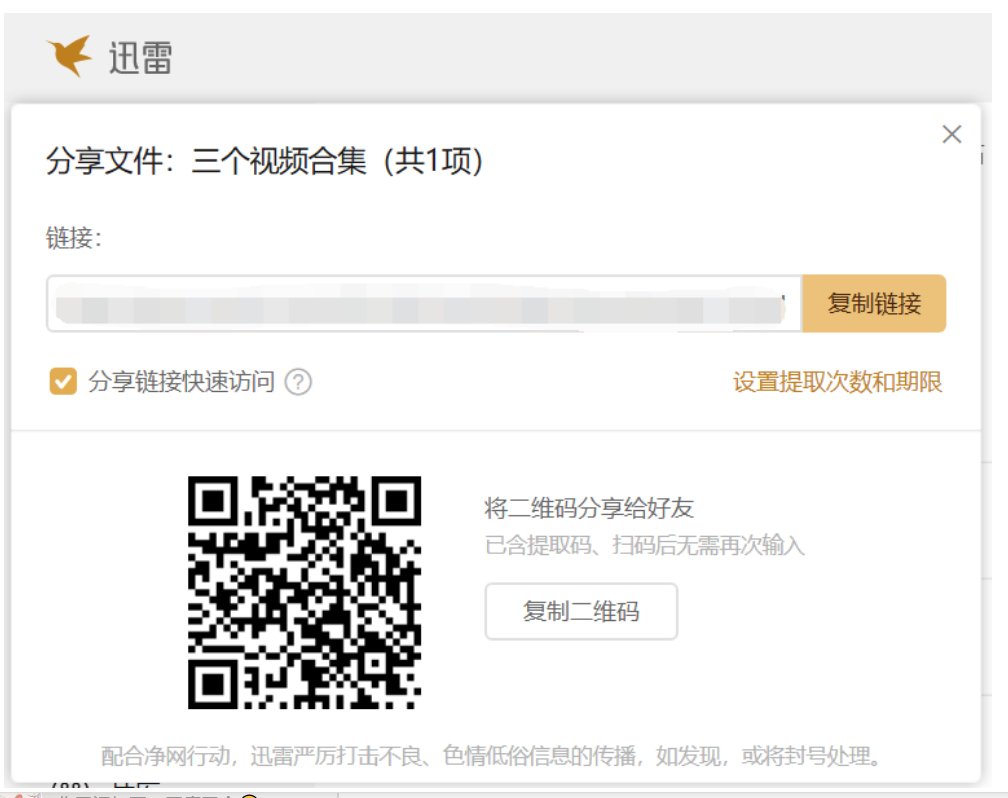Click the 链接: label
This screenshot has height=798, width=1008.
[x=73, y=238]
